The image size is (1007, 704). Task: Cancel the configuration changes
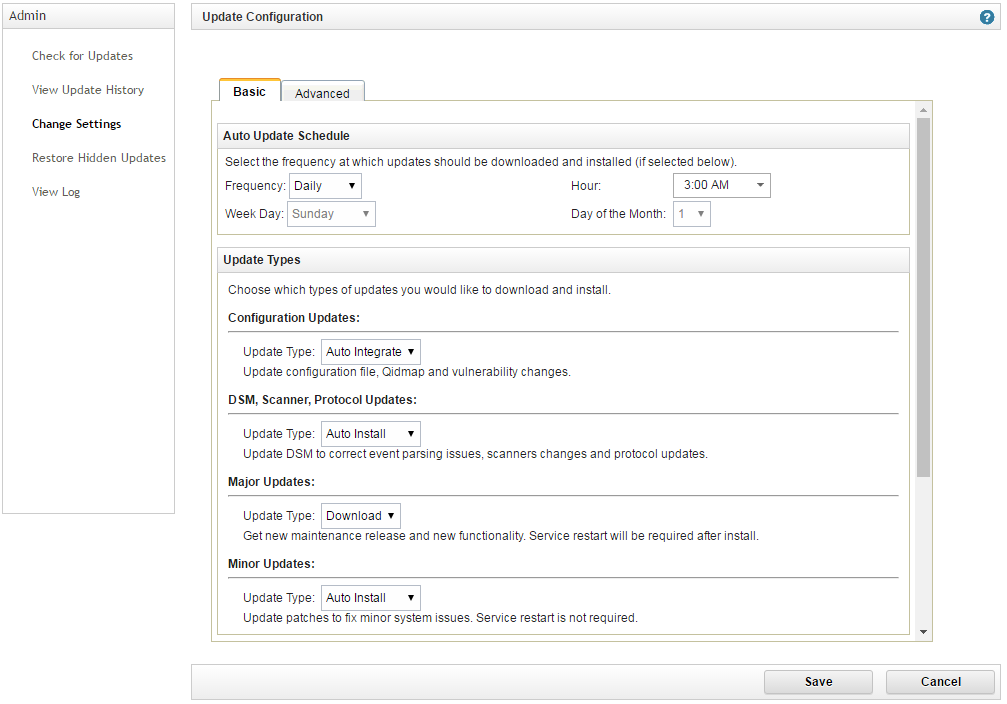tap(940, 681)
